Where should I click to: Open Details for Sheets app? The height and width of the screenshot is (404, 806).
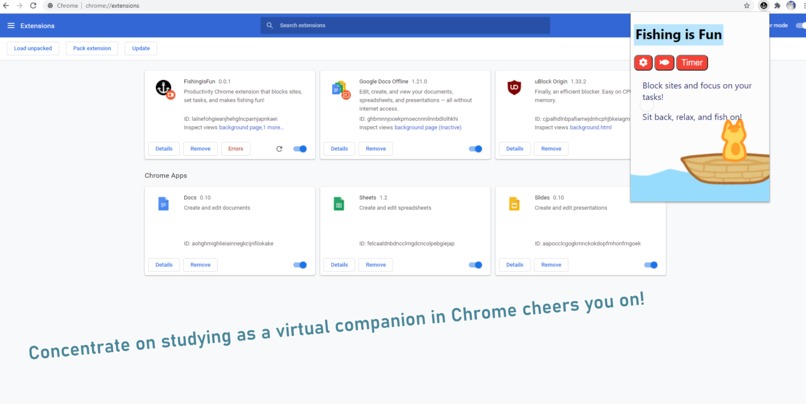tap(339, 265)
